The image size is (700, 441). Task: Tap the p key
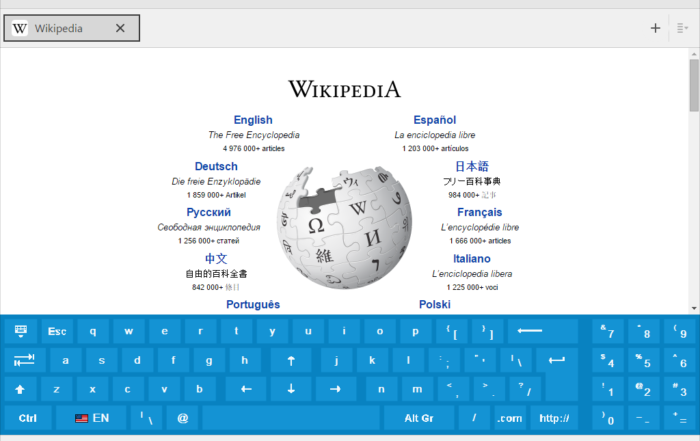[415, 331]
